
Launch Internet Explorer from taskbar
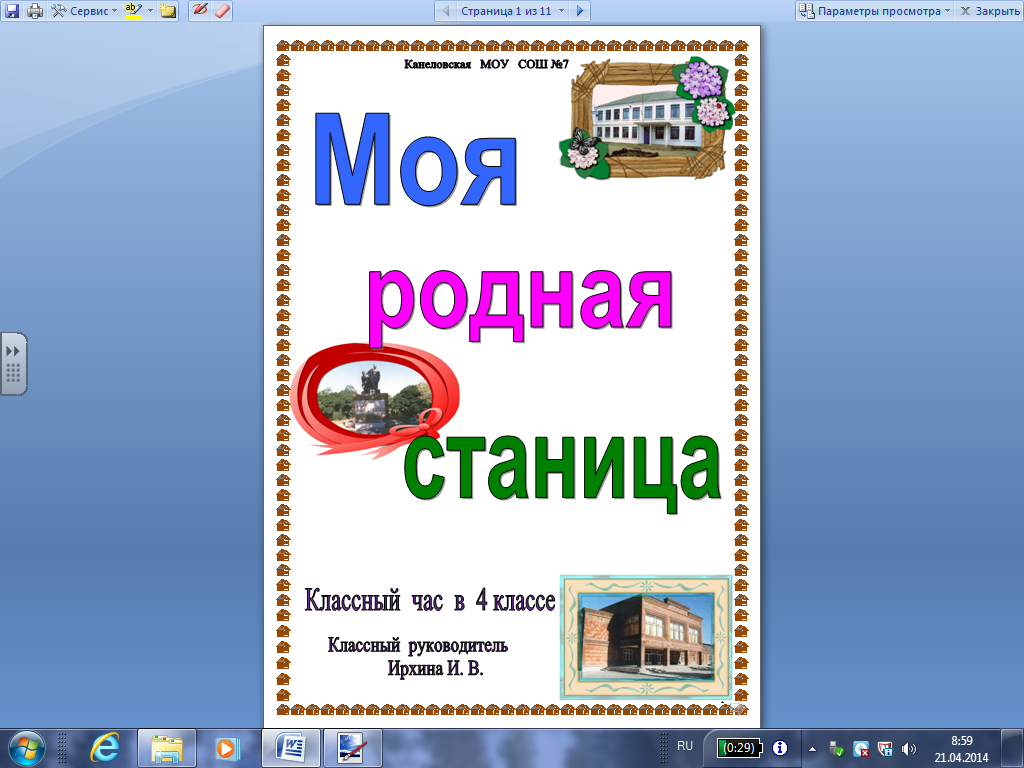tap(105, 748)
